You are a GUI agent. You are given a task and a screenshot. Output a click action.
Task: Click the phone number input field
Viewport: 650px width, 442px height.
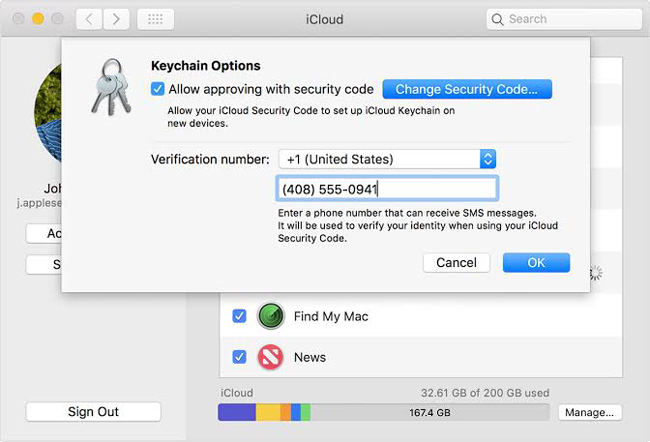(x=386, y=189)
